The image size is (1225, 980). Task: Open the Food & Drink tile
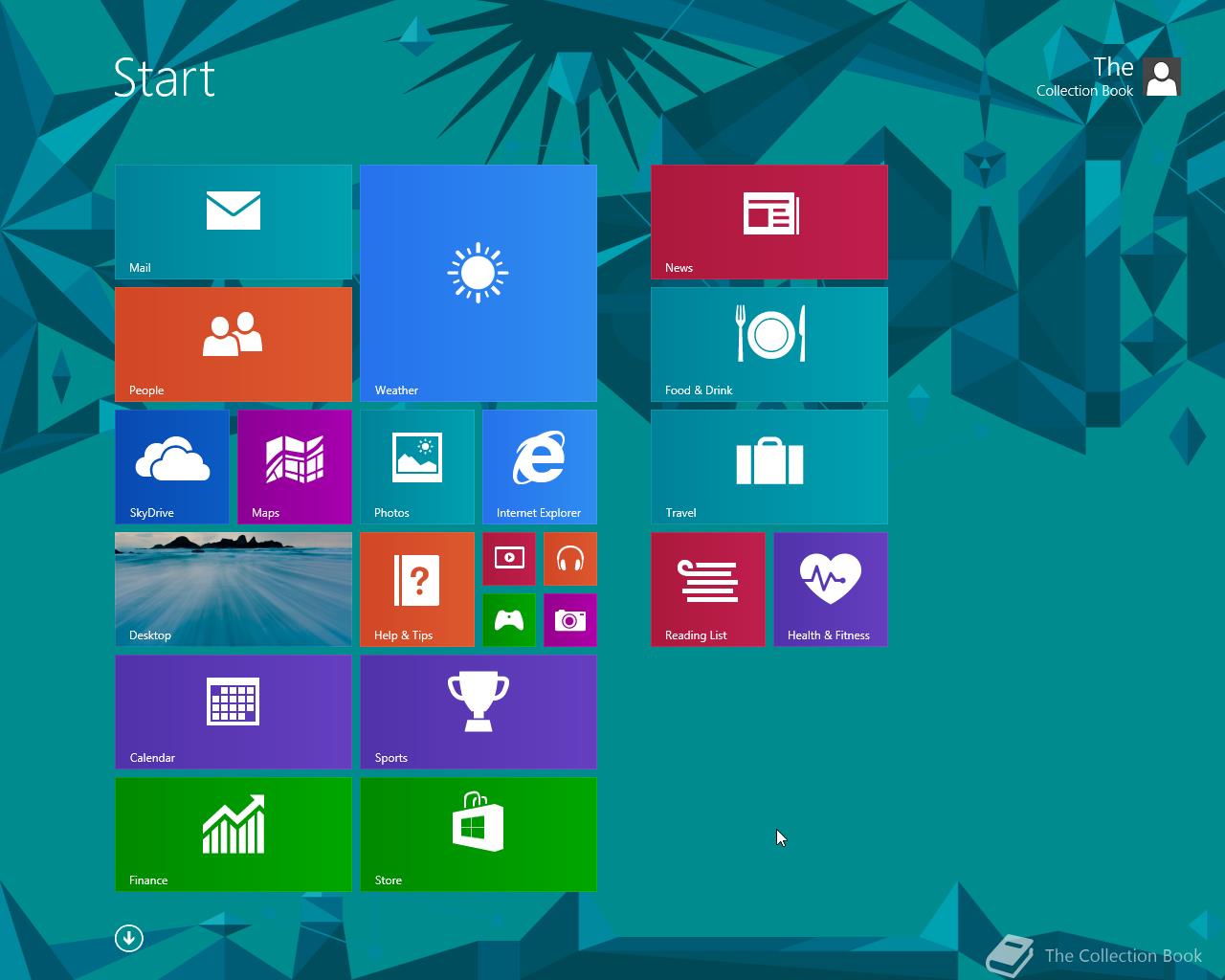[769, 345]
